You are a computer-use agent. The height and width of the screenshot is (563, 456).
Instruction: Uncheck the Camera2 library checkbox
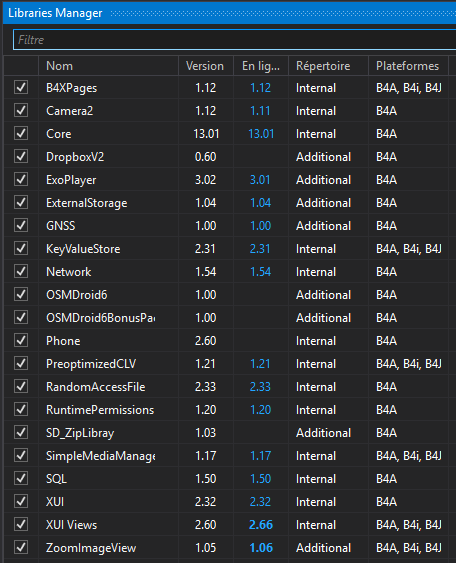point(21,110)
